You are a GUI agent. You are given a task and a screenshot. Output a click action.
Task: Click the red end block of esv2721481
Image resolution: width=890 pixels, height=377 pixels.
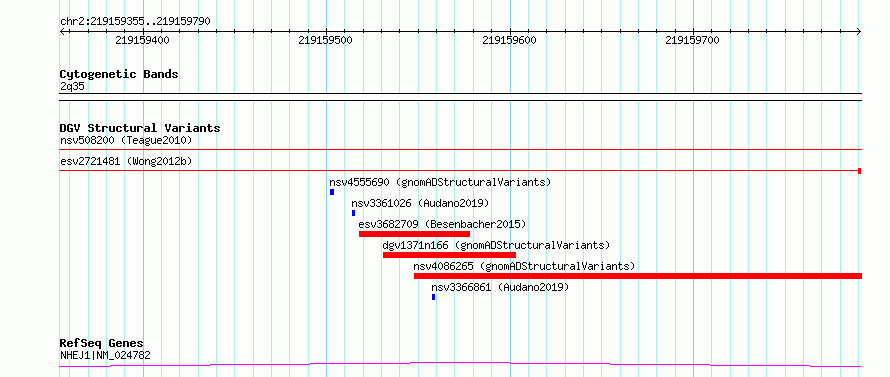tap(860, 171)
